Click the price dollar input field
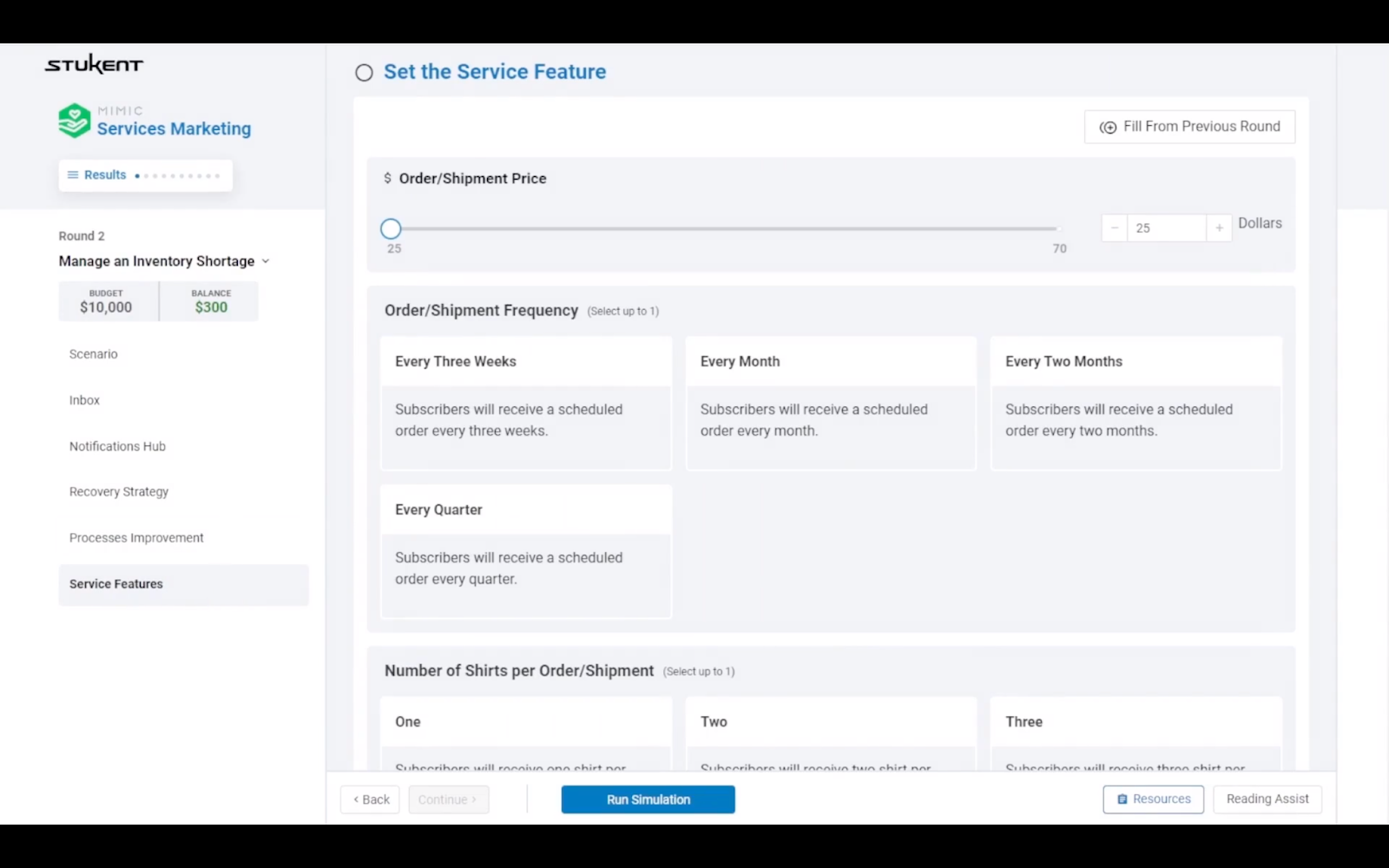This screenshot has height=868, width=1389. [1166, 228]
